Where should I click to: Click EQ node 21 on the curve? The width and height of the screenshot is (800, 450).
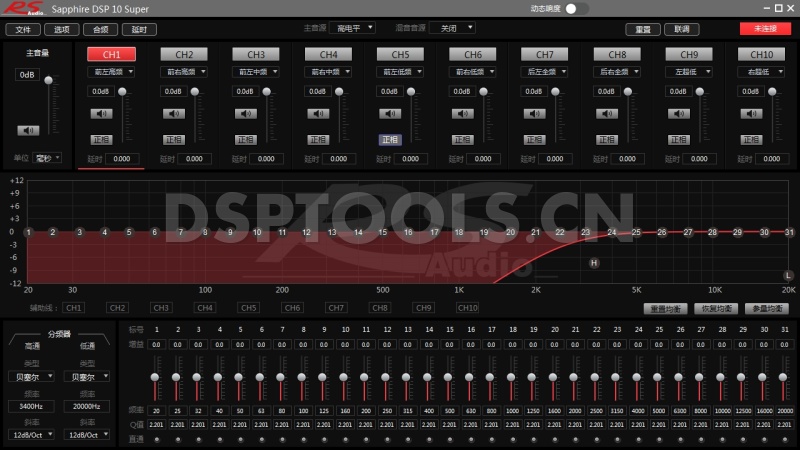pos(535,232)
